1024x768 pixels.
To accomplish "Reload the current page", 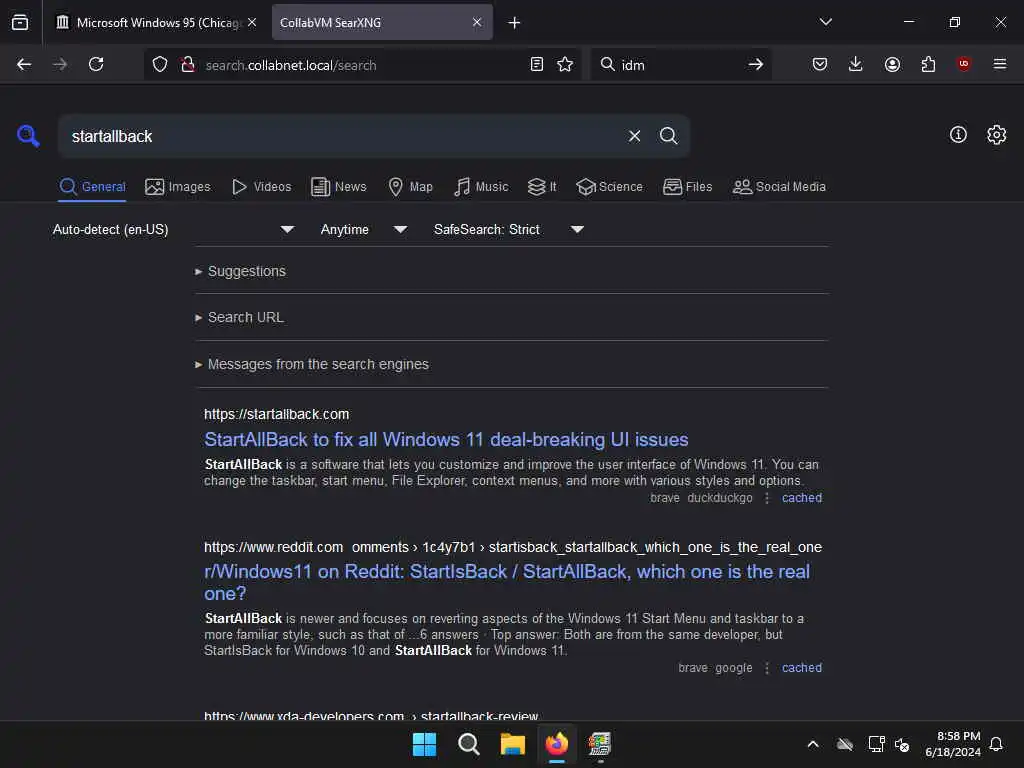I will pyautogui.click(x=96, y=64).
